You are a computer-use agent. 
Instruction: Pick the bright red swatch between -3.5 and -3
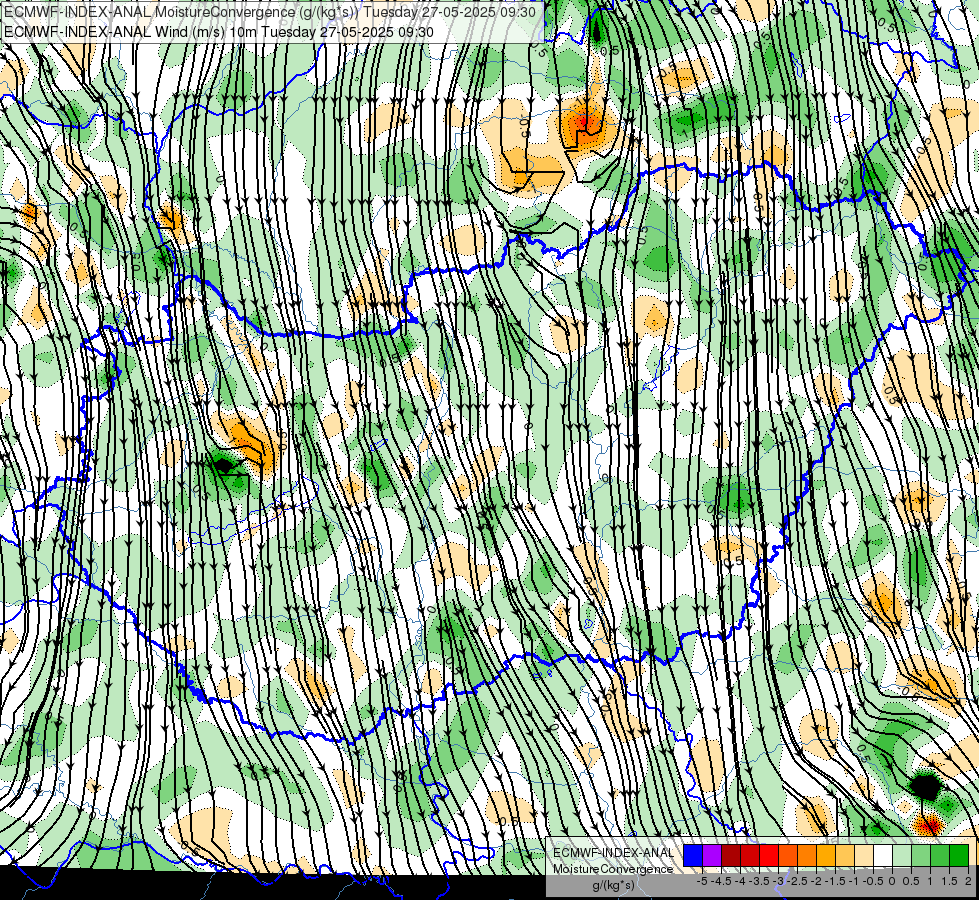(769, 855)
